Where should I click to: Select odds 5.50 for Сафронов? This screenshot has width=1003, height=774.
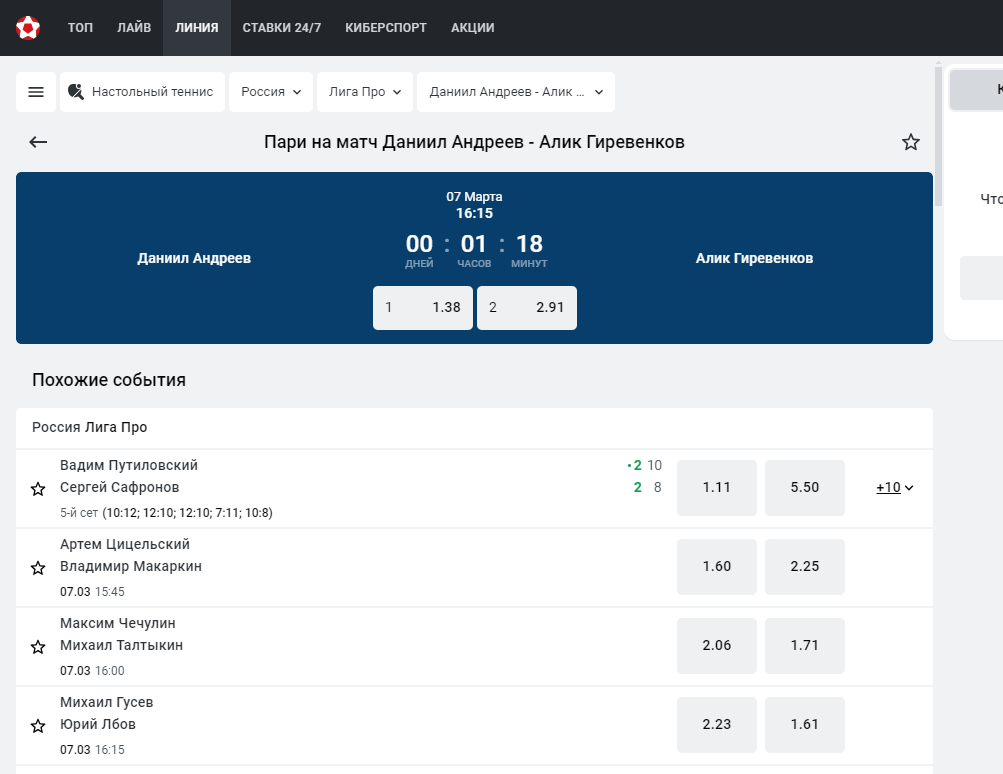point(805,487)
